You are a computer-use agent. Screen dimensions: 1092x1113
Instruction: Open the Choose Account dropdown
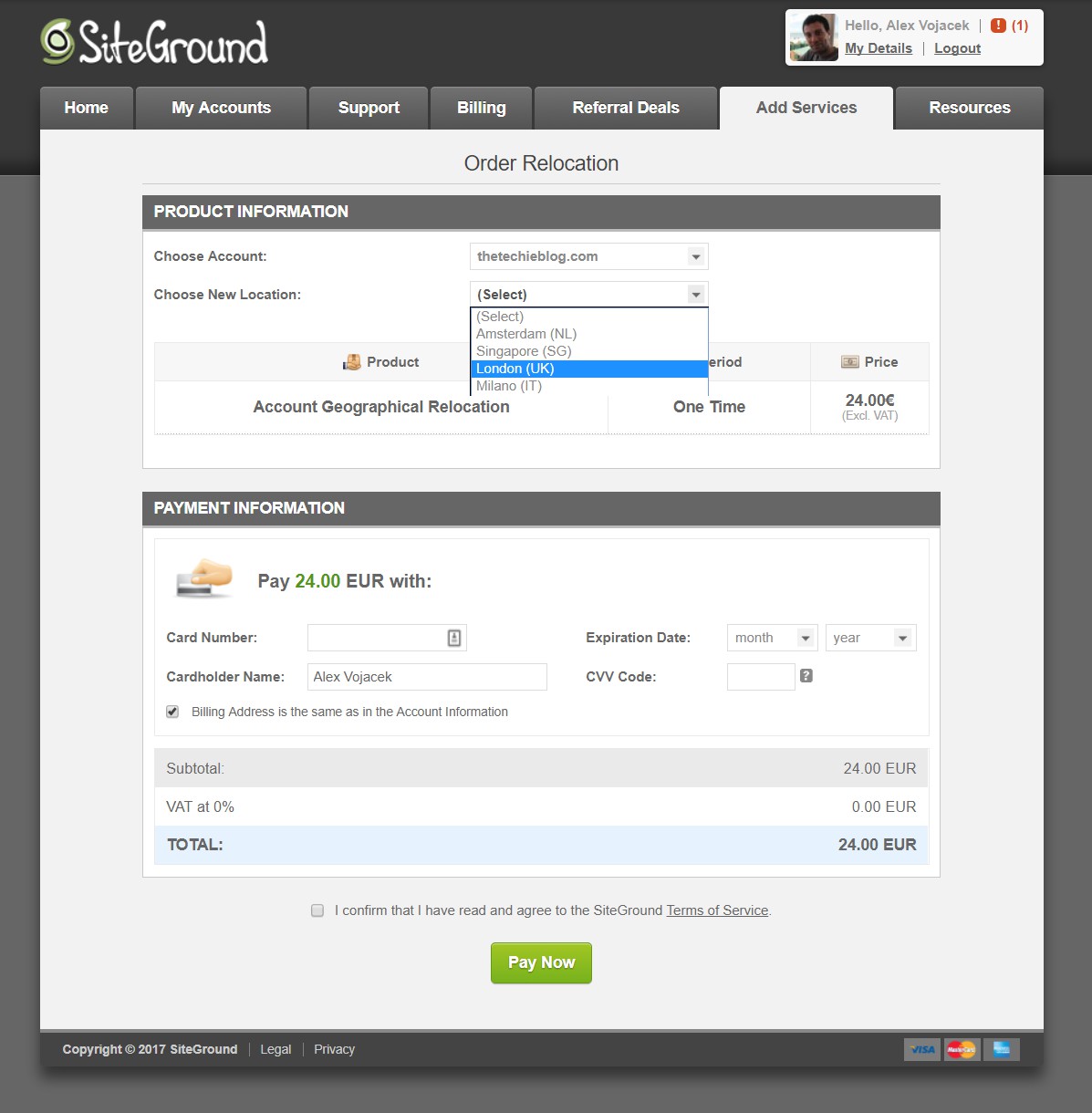(x=588, y=256)
